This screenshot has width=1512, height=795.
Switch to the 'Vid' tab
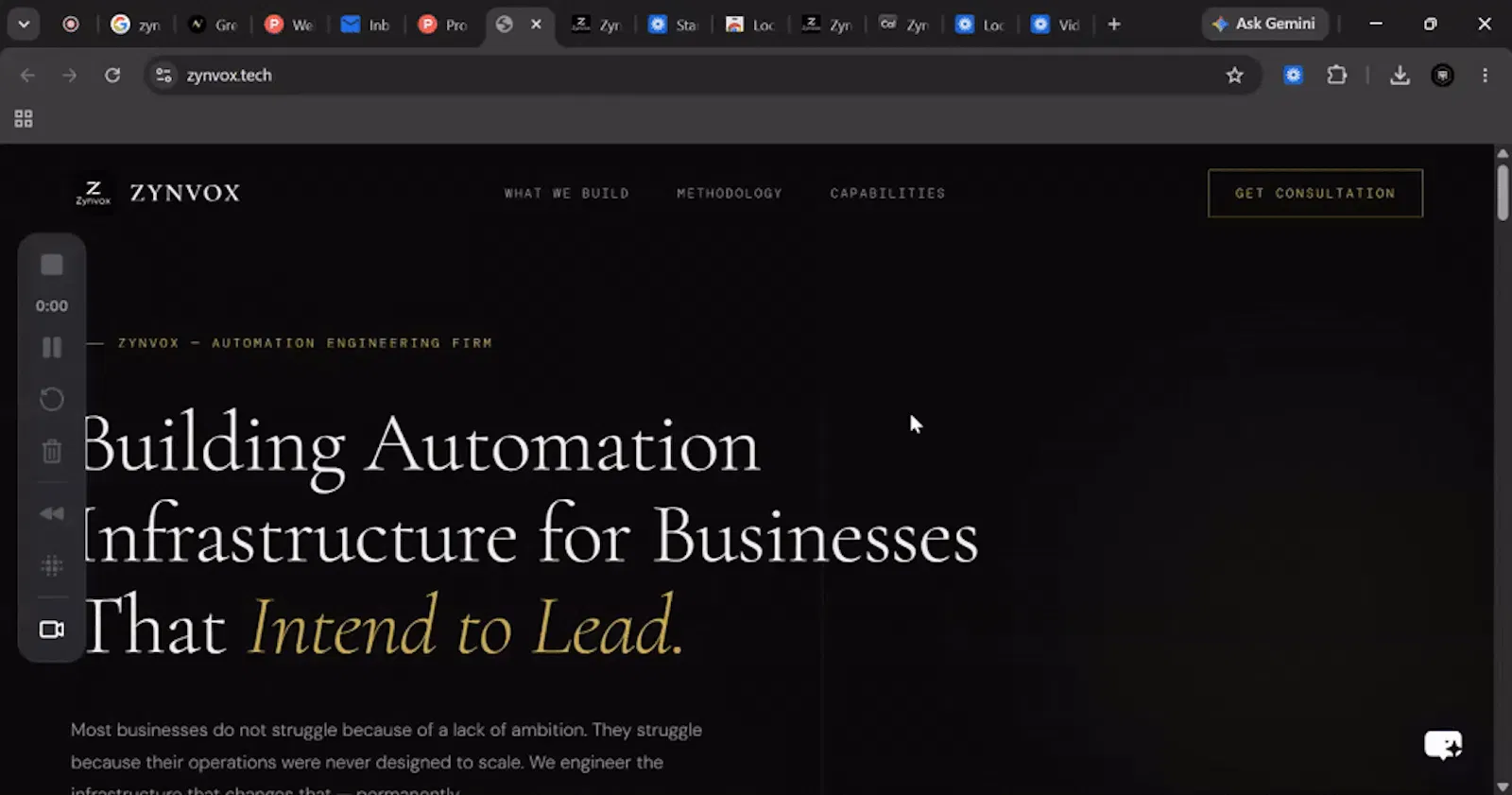coord(1055,25)
